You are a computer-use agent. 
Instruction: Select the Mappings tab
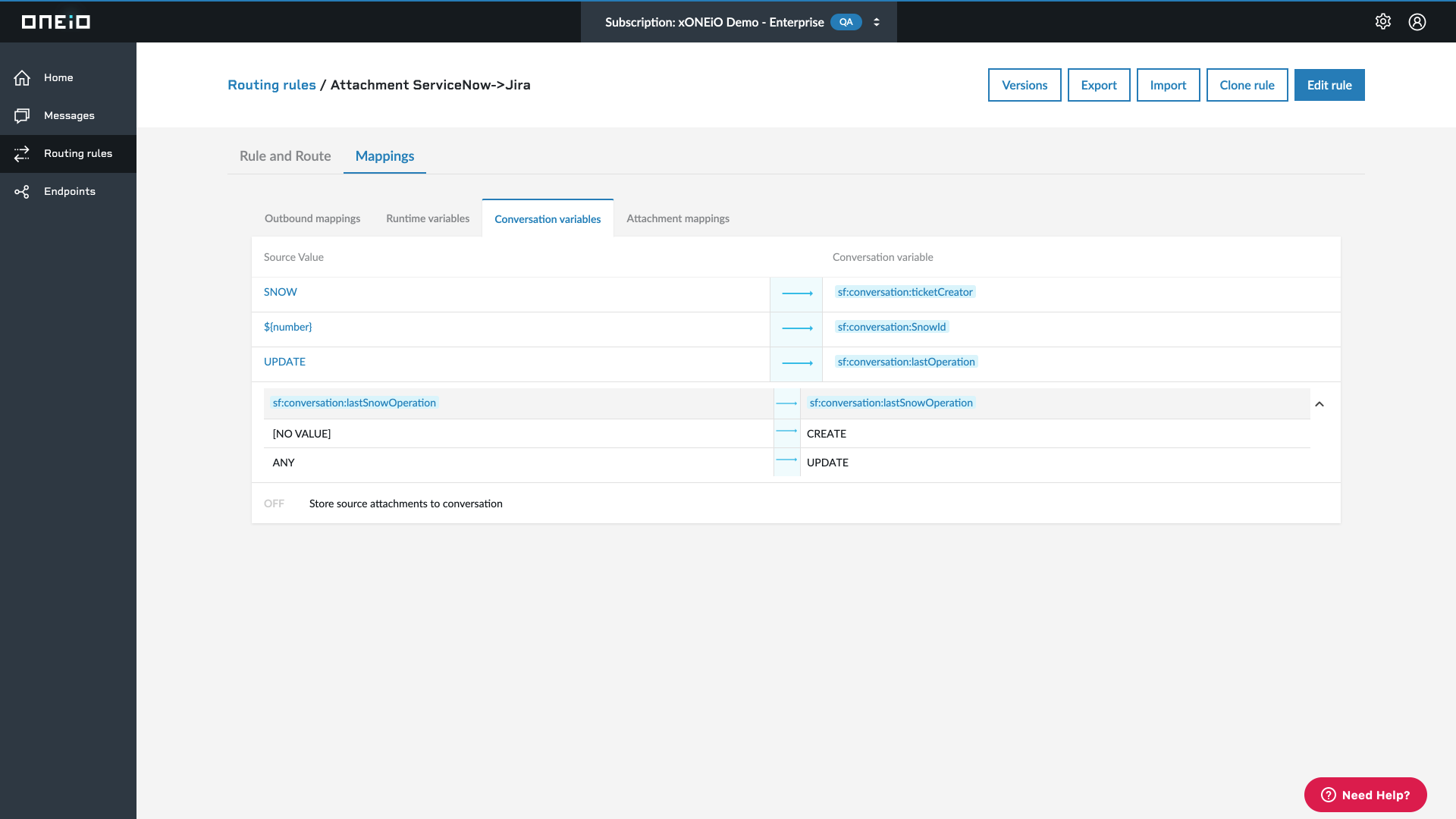[x=384, y=155]
